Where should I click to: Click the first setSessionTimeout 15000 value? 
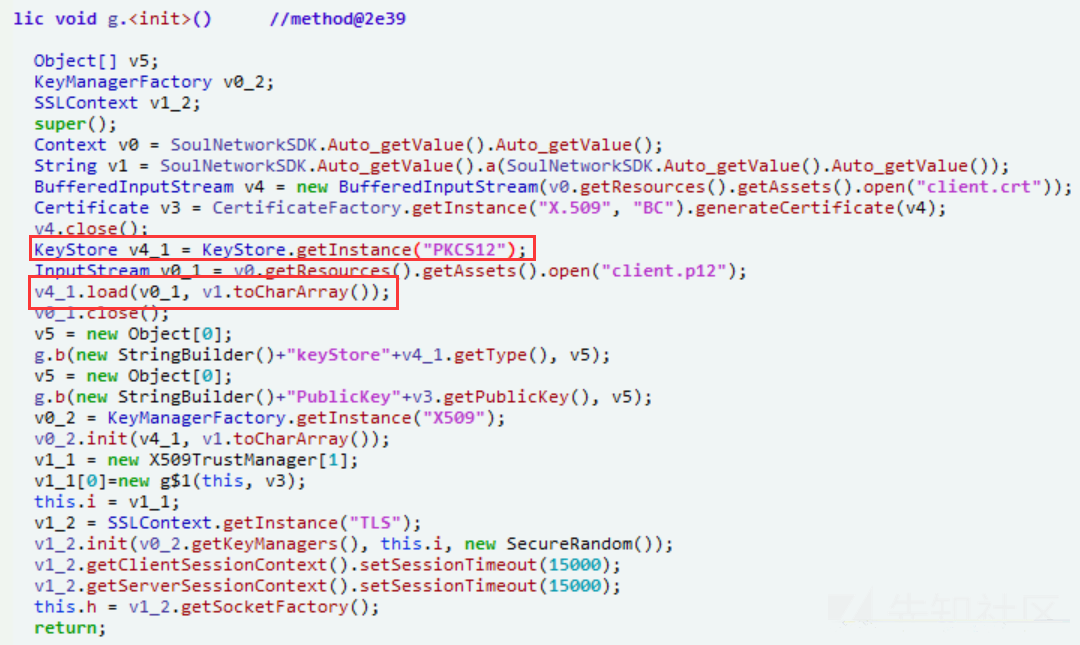click(x=575, y=565)
